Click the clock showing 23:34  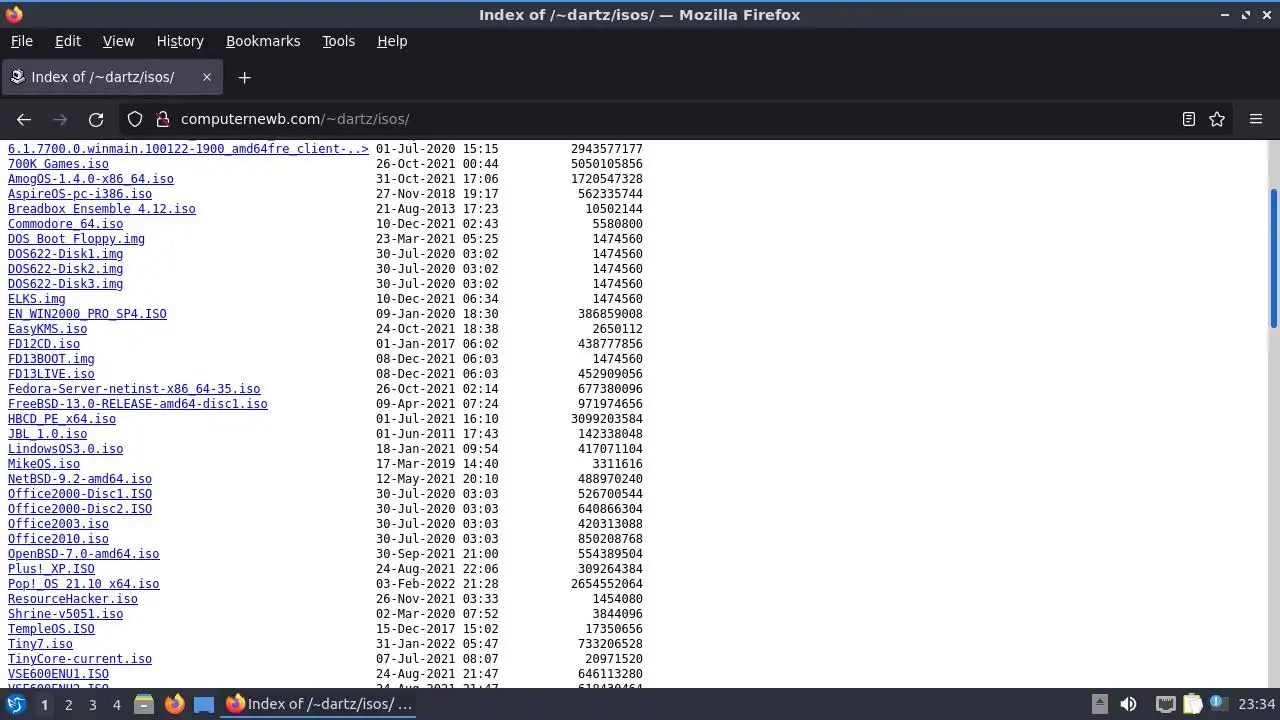coord(1257,704)
